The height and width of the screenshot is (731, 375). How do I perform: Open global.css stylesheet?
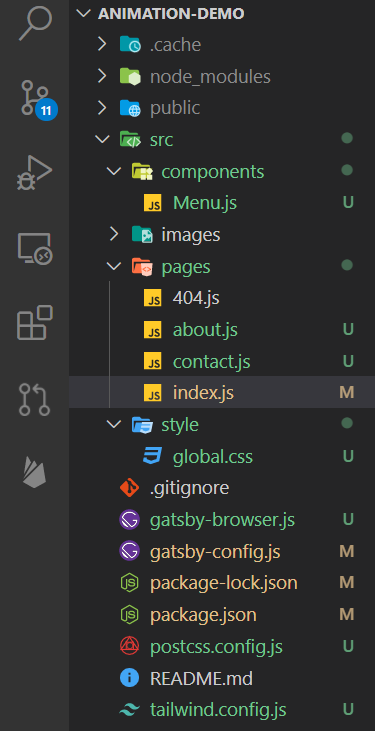[213, 456]
